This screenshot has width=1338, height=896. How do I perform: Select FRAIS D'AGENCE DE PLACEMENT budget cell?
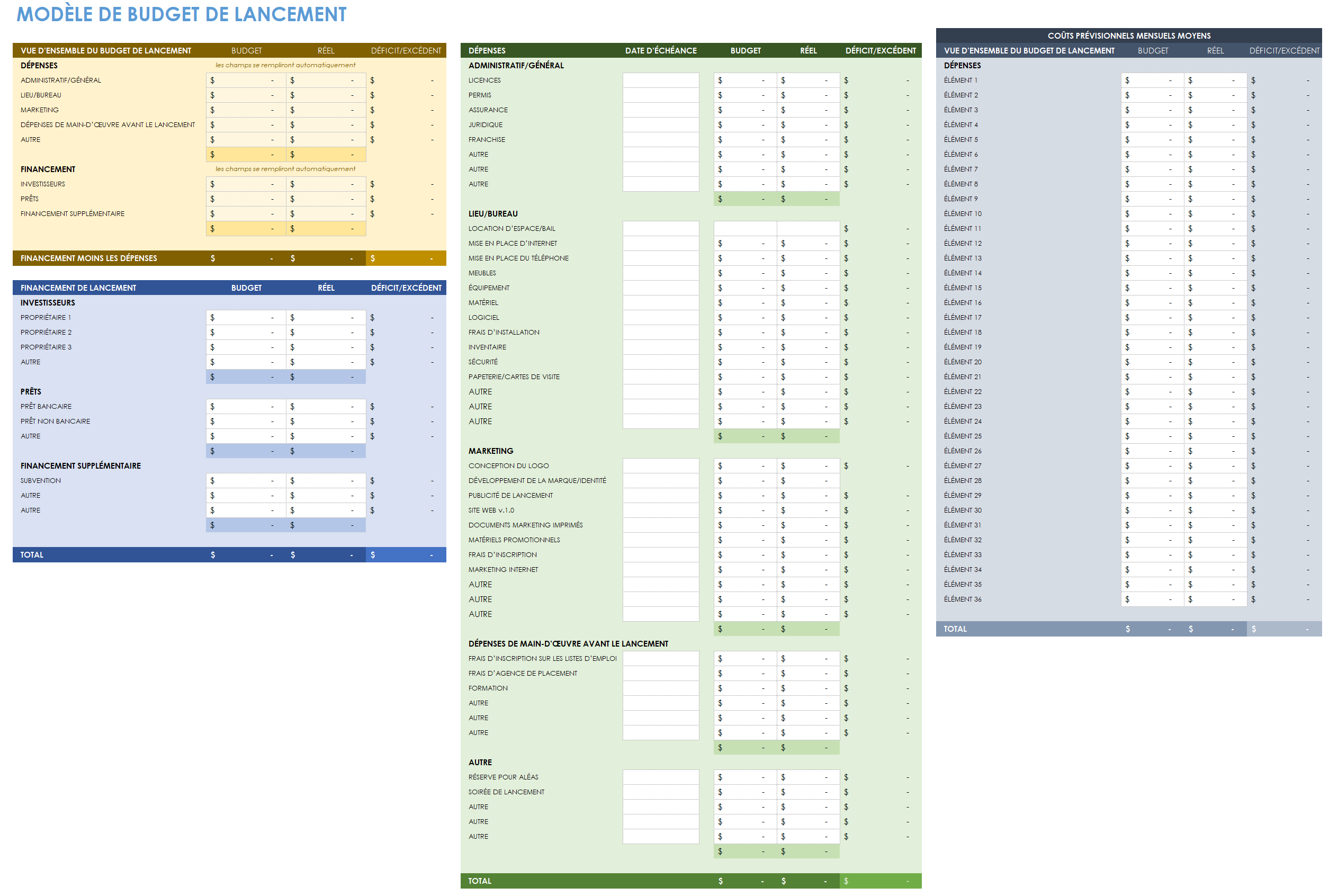click(x=745, y=674)
